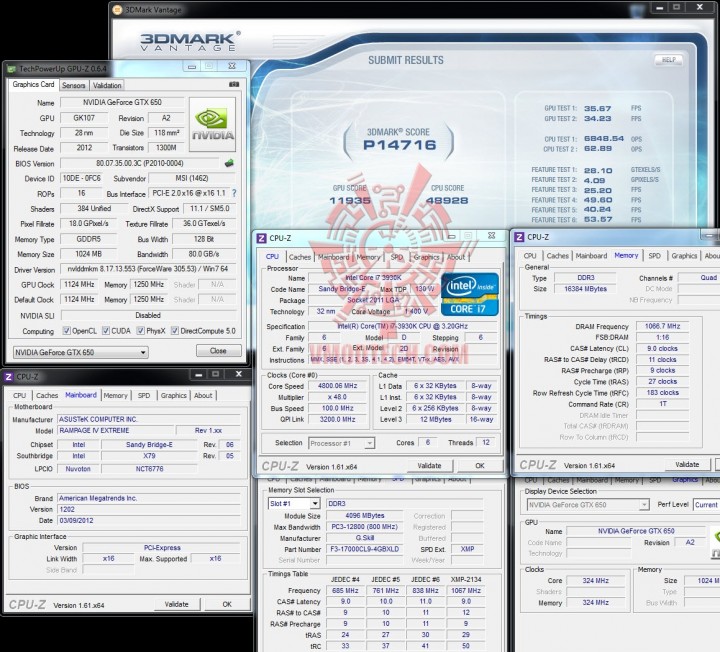
Task: Click the Bus Interface question mark icon
Action: (234, 193)
